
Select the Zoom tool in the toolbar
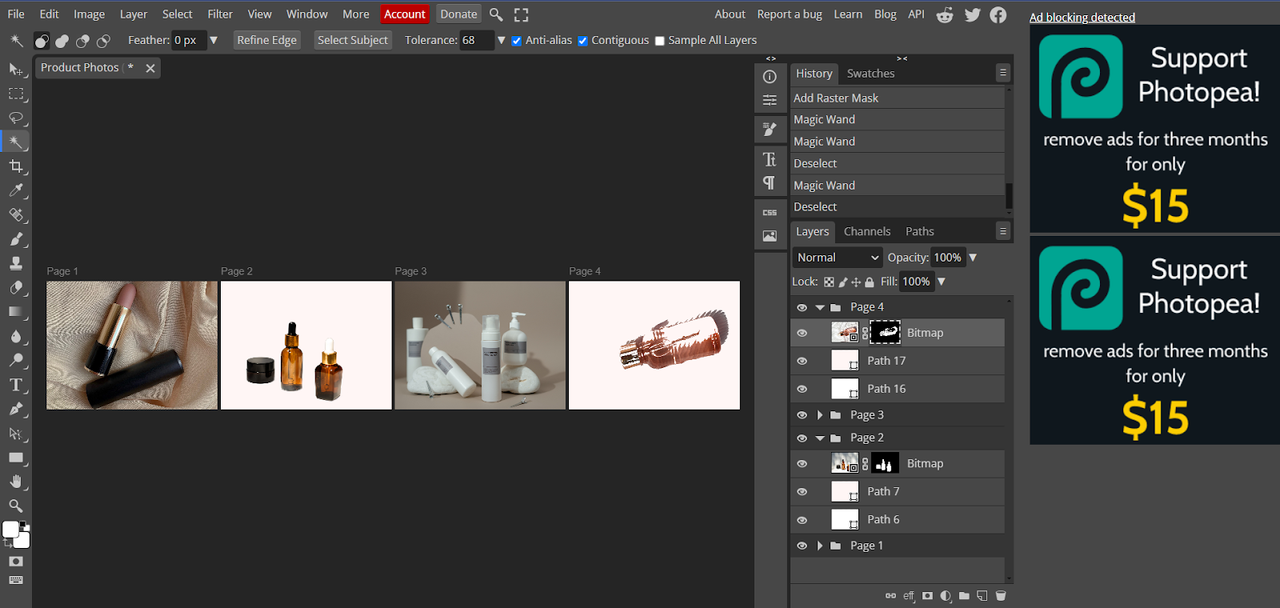[x=16, y=506]
